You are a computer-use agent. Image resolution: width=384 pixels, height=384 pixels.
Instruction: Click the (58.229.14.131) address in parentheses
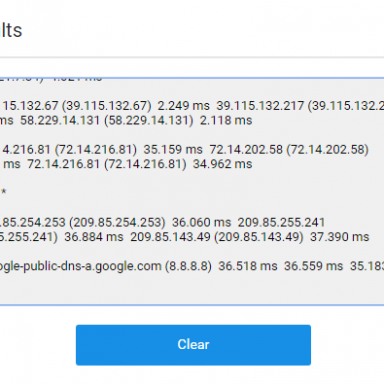point(149,120)
